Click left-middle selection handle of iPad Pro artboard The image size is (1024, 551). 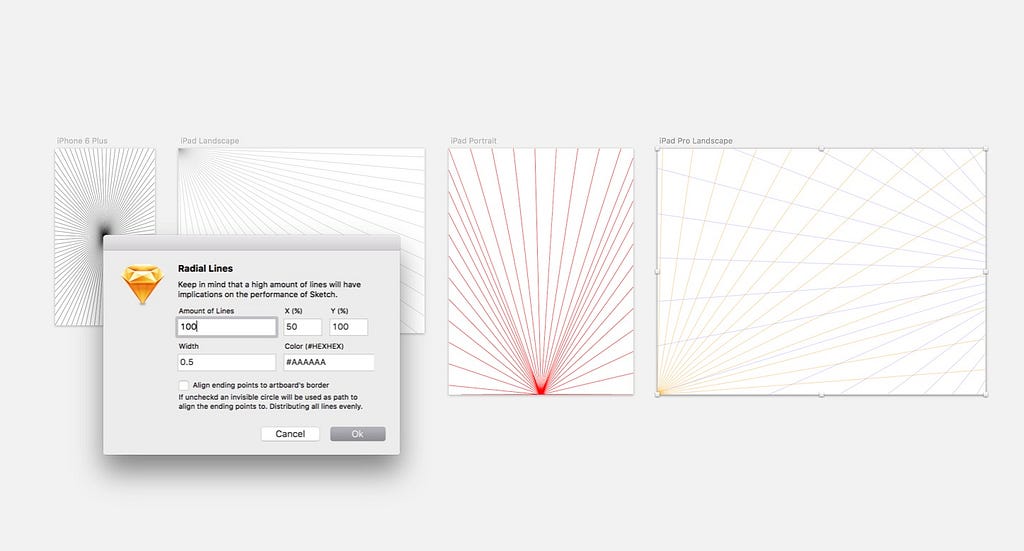pos(658,272)
